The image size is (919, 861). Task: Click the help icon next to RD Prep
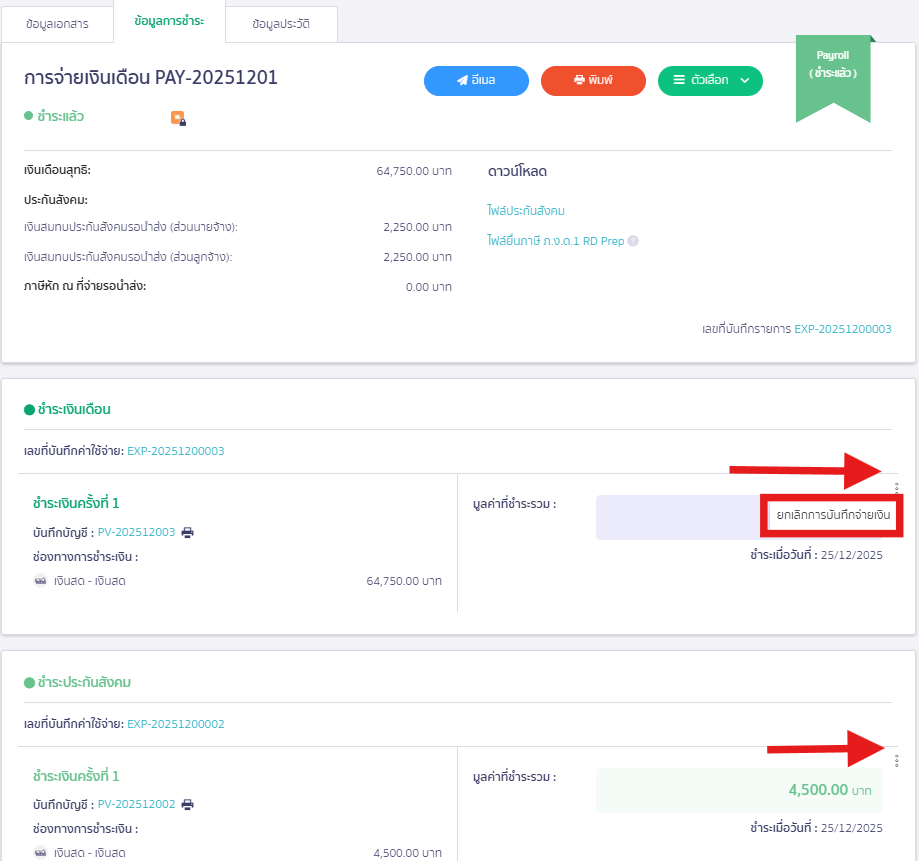[633, 241]
